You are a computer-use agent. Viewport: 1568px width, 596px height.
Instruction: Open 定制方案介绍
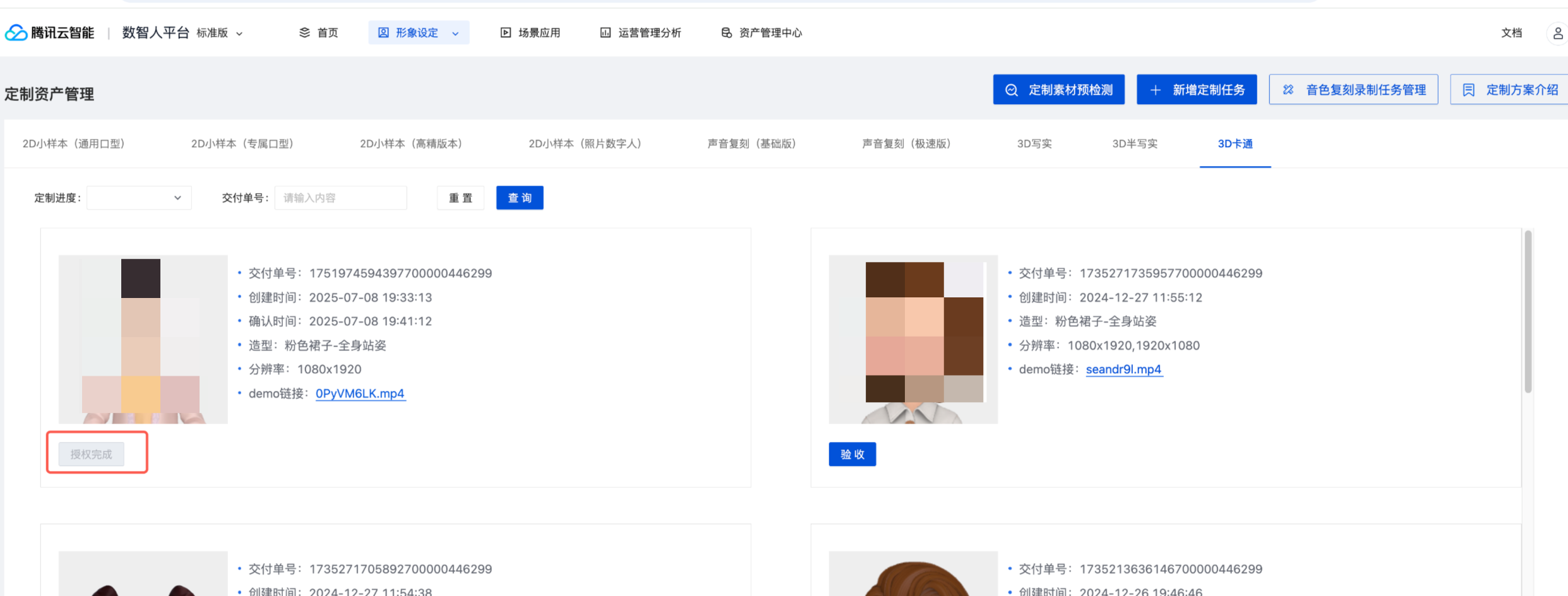click(x=1511, y=90)
